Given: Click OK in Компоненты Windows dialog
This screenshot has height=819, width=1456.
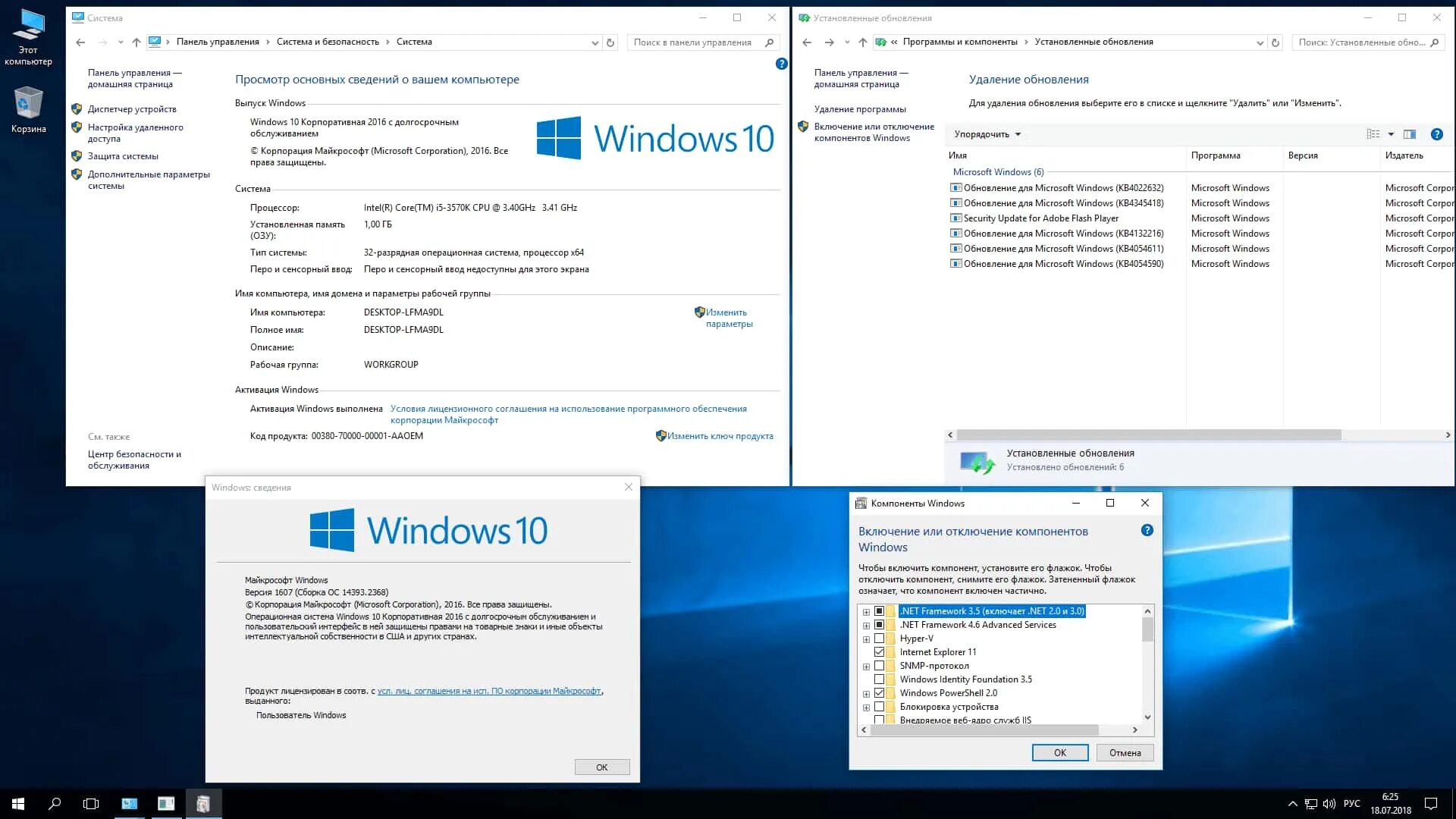Looking at the screenshot, I should [x=1060, y=753].
